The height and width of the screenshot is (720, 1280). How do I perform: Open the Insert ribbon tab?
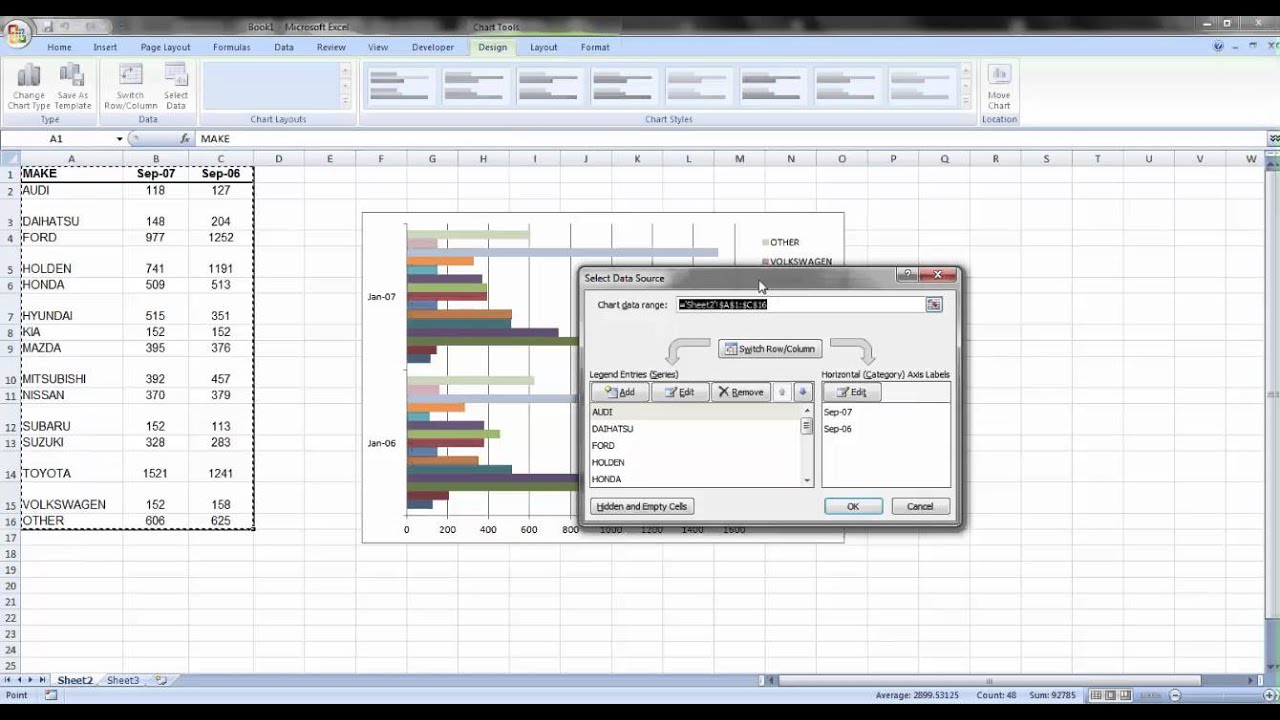105,47
